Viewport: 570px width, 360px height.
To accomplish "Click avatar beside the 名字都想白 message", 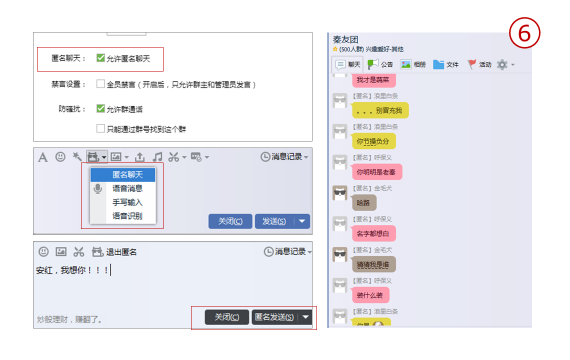I will pyautogui.click(x=340, y=224).
